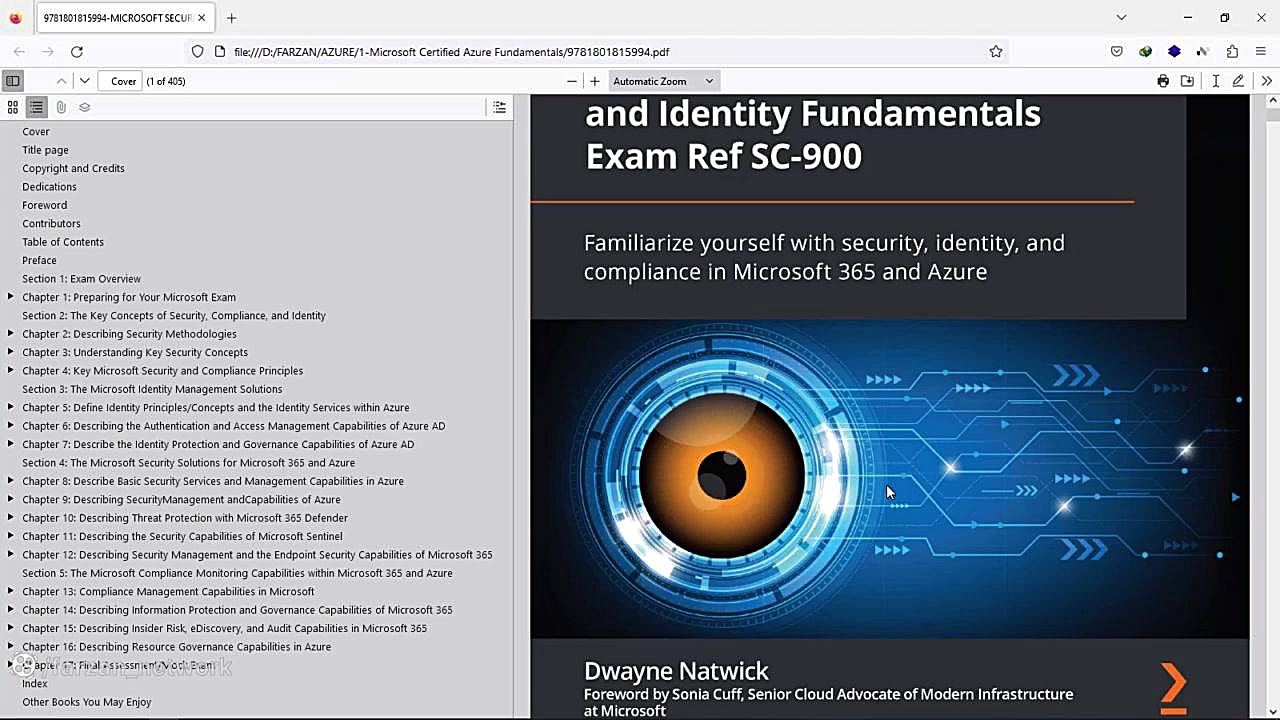Expand Chapter 1: Preparing for Your Microsoft Exam

[x=10, y=297]
